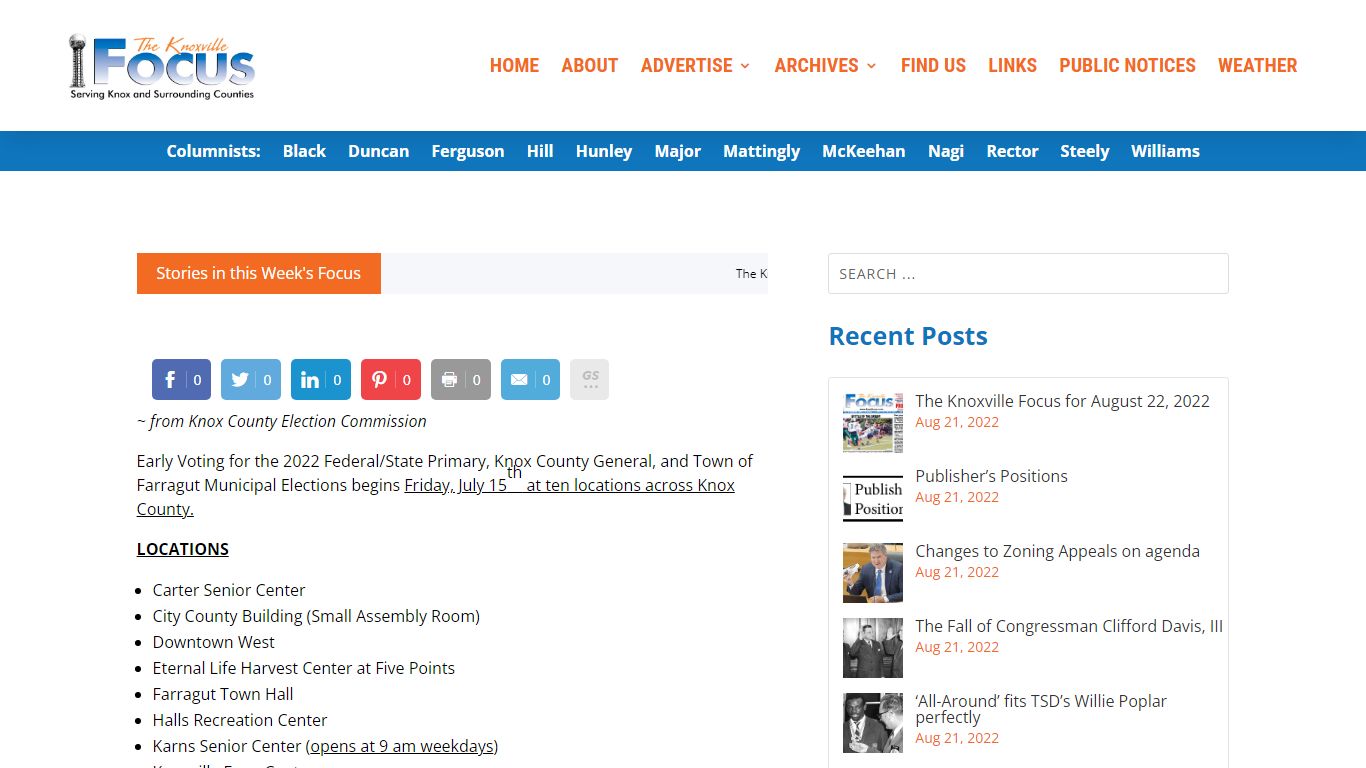Open the Archives menu item
This screenshot has width=1366, height=768.
pyautogui.click(x=816, y=66)
